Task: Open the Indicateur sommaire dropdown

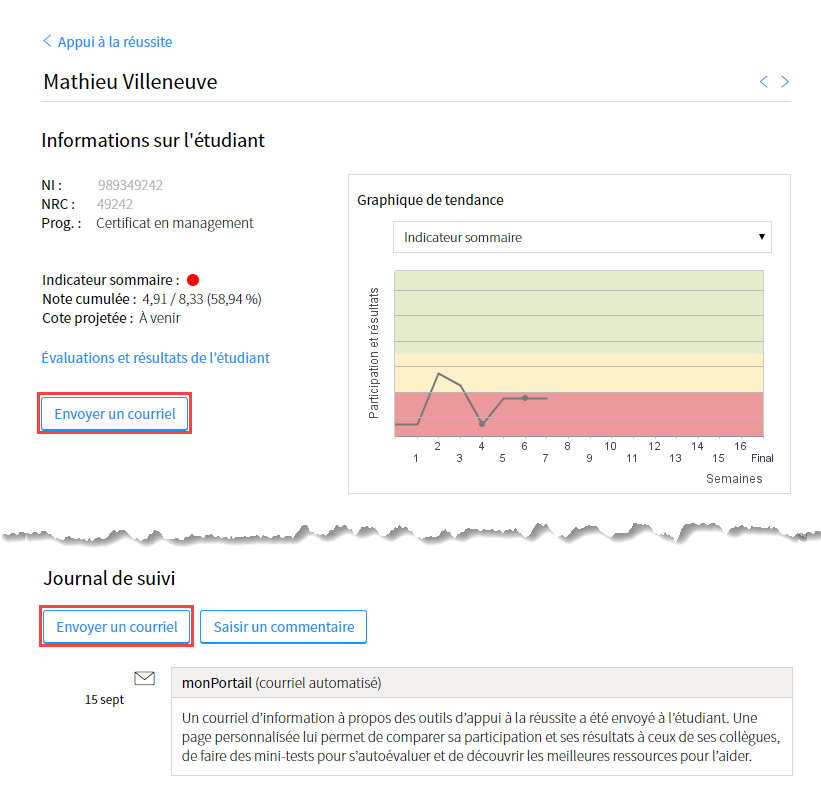Action: click(582, 237)
